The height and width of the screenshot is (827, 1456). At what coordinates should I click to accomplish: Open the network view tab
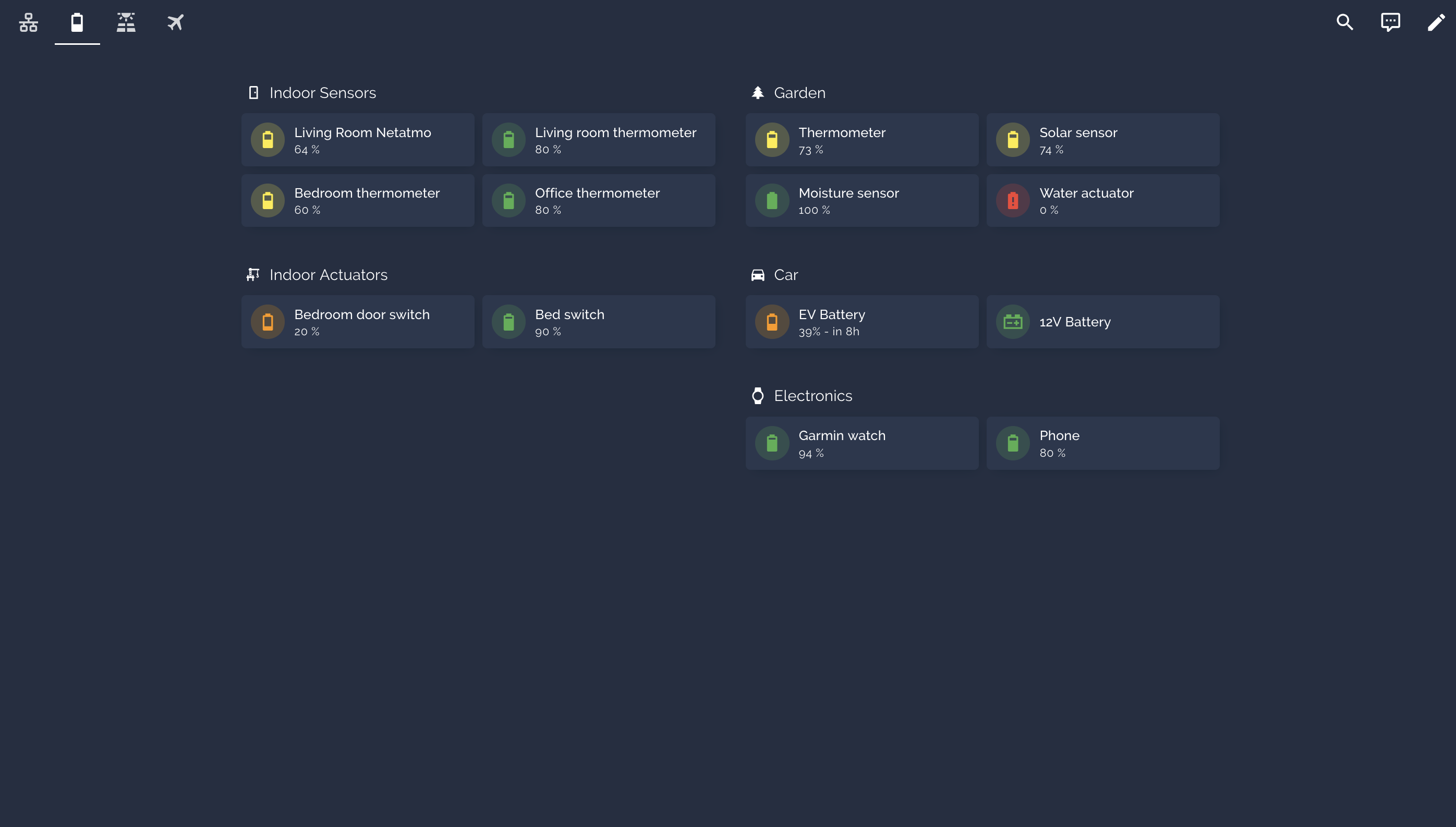point(28,23)
